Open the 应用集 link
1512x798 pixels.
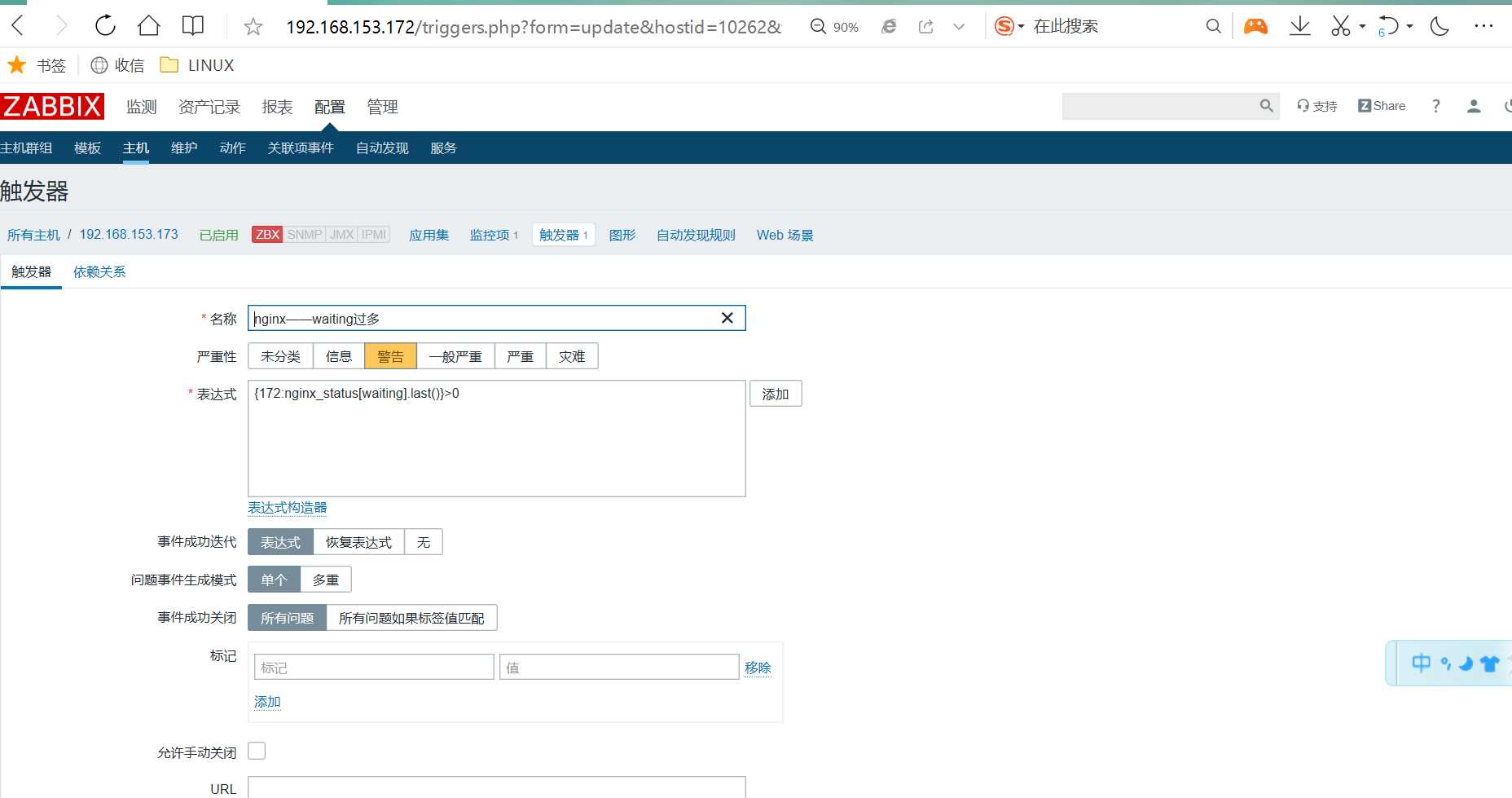click(x=429, y=235)
